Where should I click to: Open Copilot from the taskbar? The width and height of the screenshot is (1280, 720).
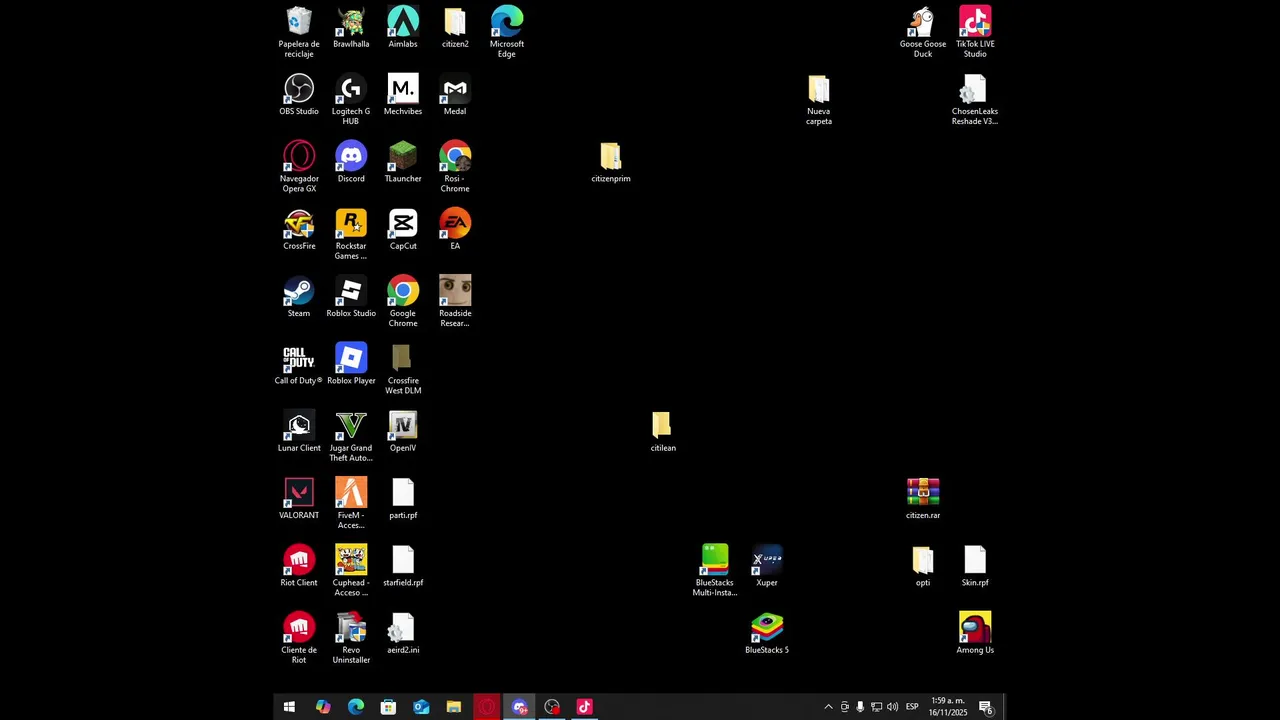(x=322, y=707)
